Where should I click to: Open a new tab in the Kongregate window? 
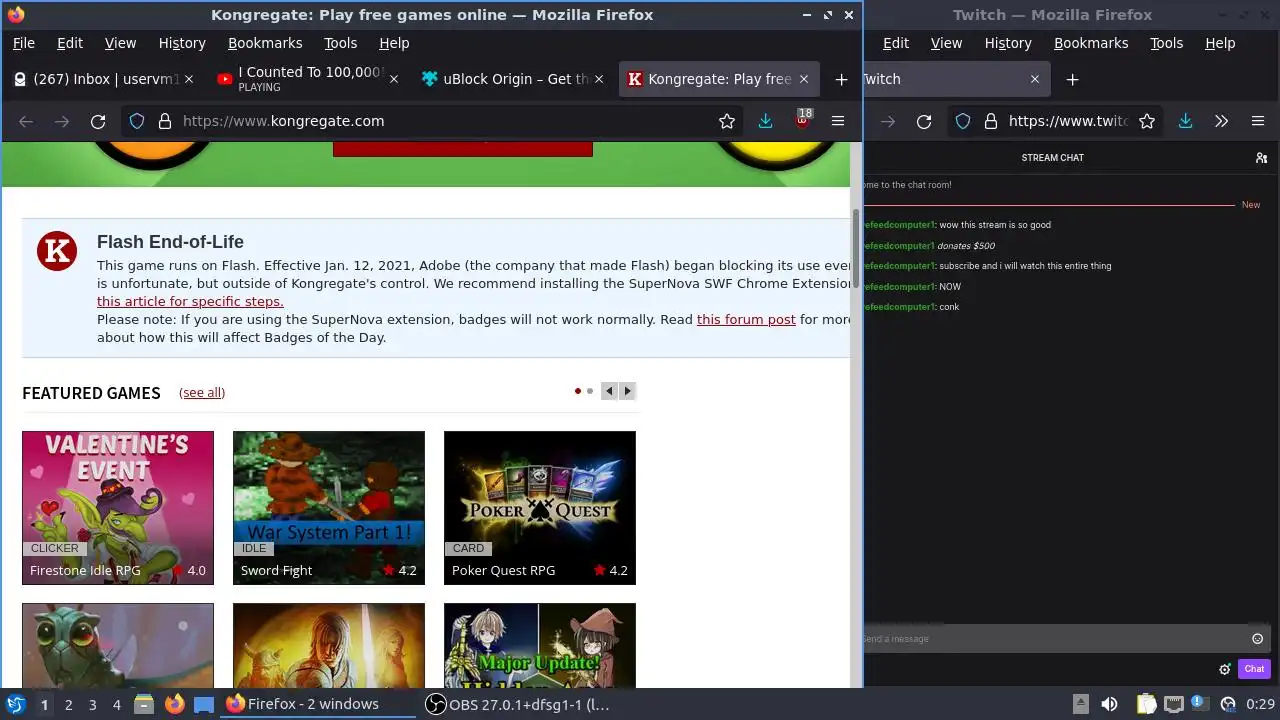click(841, 79)
